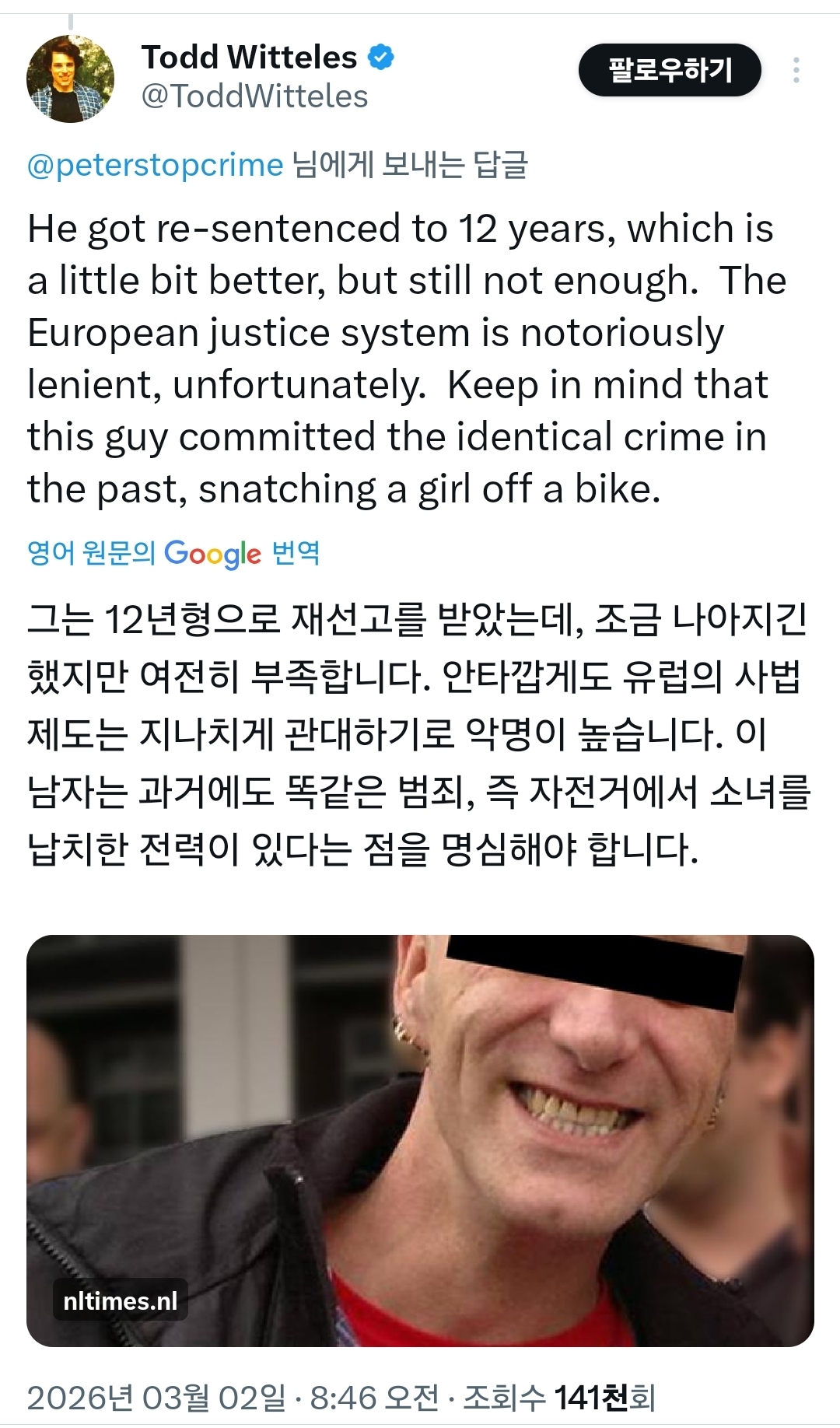This screenshot has height=1428, width=840.
Task: Click the 님에게 보내는 답글 reply label
Action: pyautogui.click(x=410, y=165)
